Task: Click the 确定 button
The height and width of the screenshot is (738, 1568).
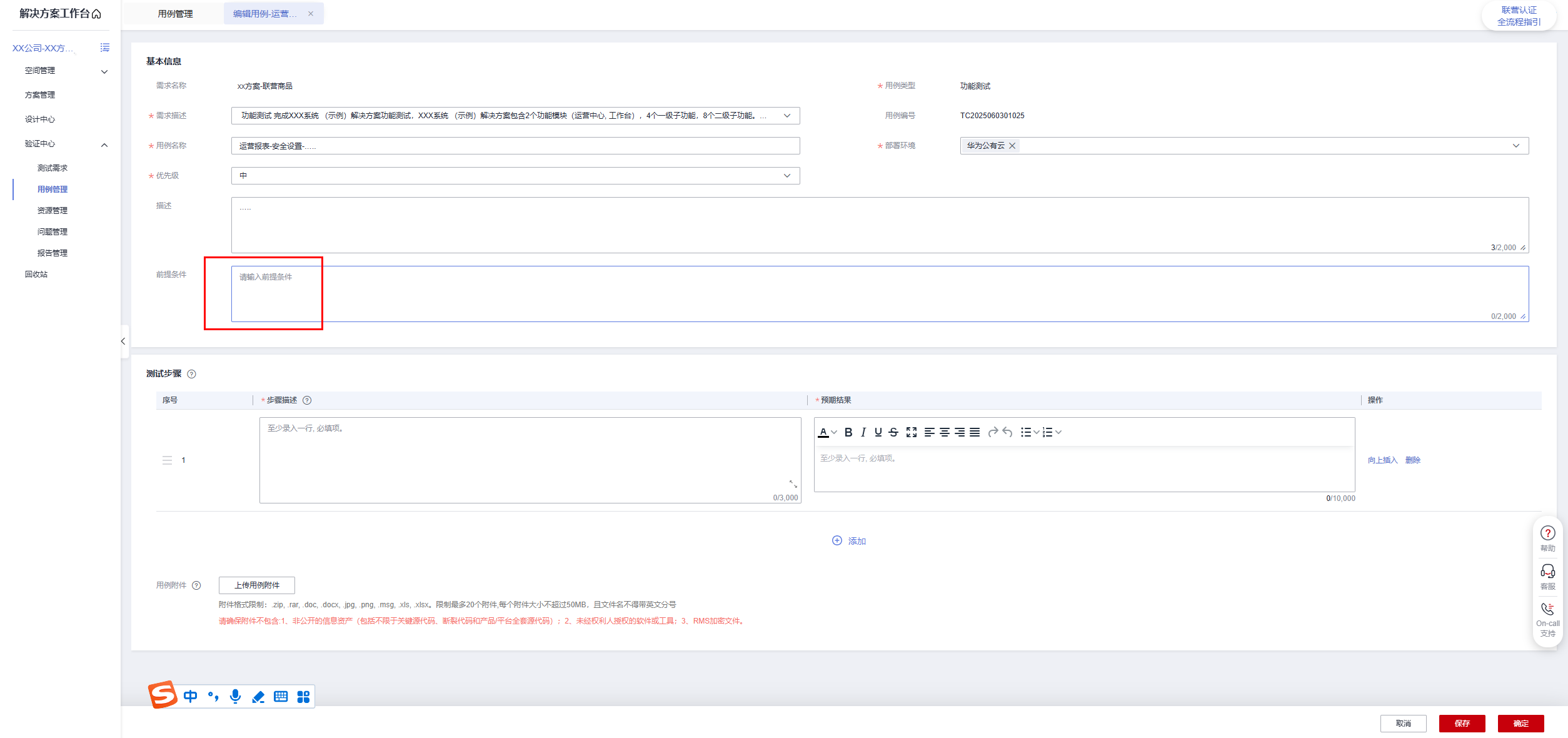Action: point(1521,724)
